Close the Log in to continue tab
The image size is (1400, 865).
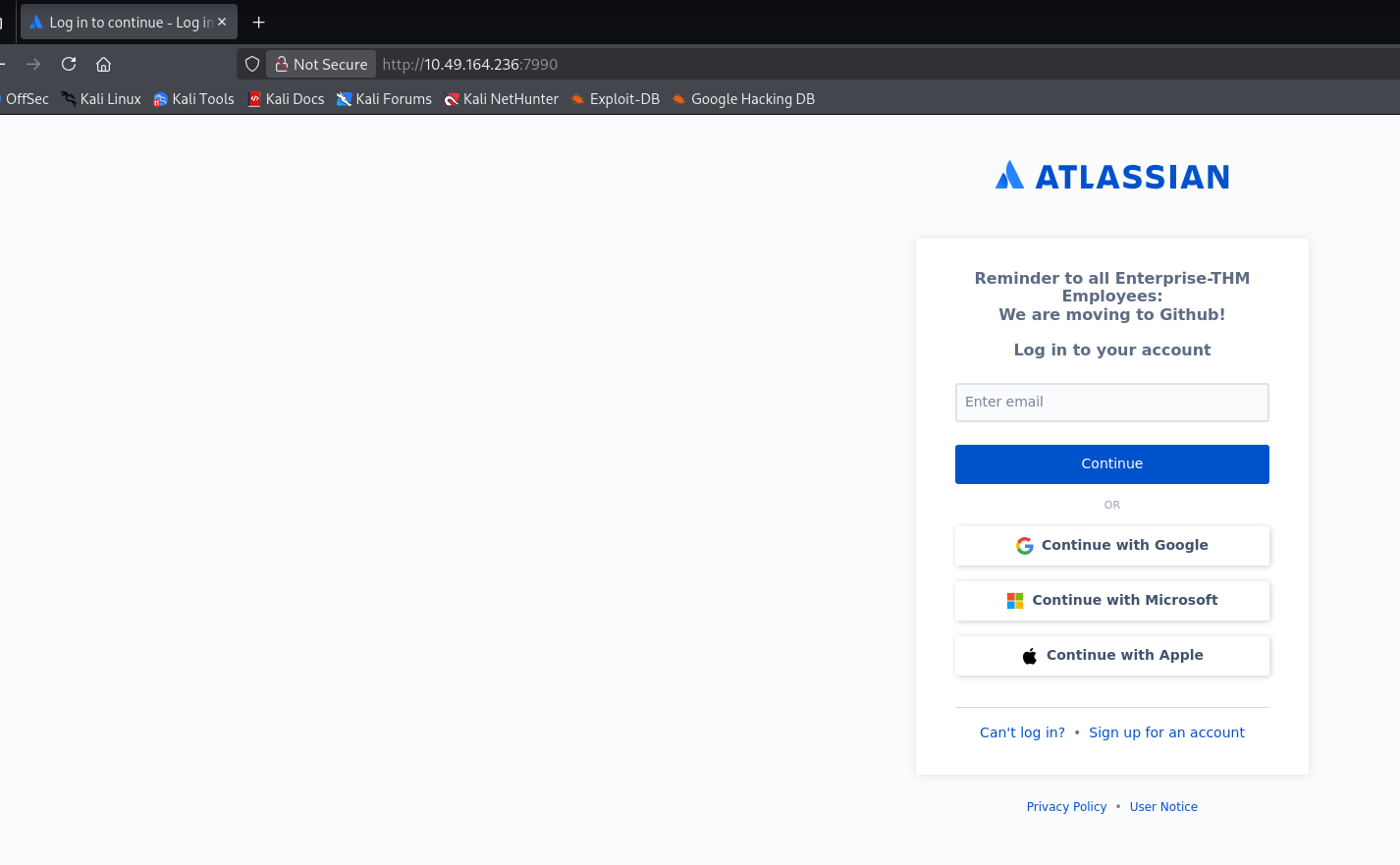[x=222, y=22]
